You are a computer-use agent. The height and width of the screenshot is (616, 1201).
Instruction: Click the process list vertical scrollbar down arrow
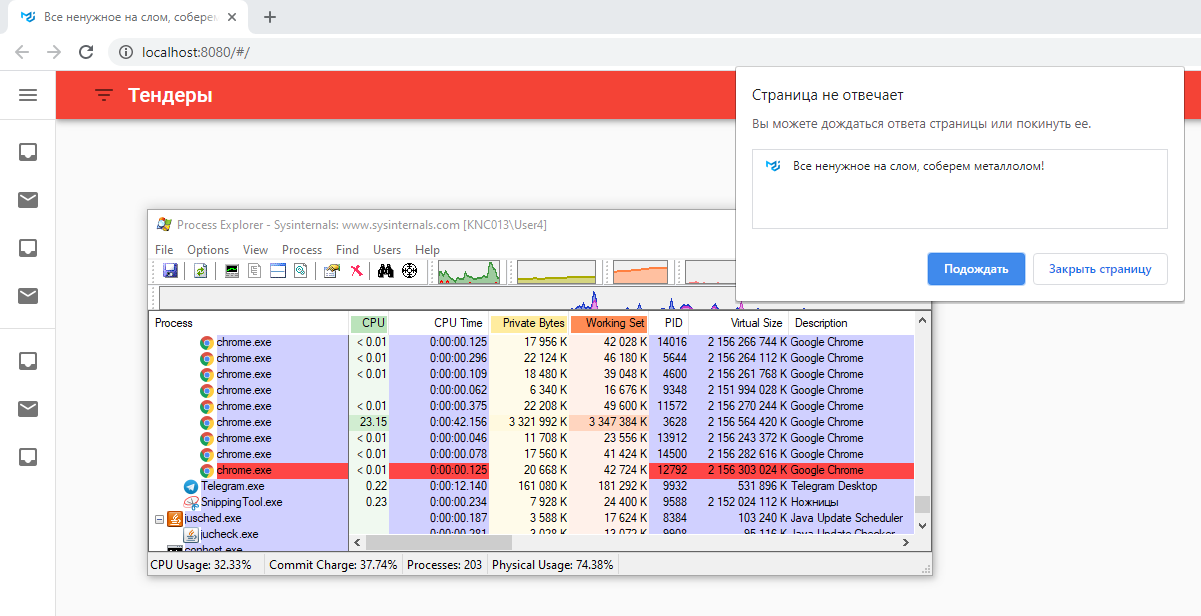[922, 525]
